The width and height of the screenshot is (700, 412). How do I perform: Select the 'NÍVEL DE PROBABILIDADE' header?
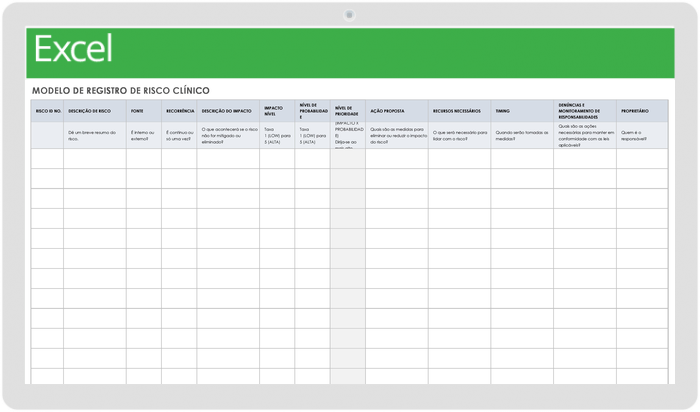pos(313,111)
